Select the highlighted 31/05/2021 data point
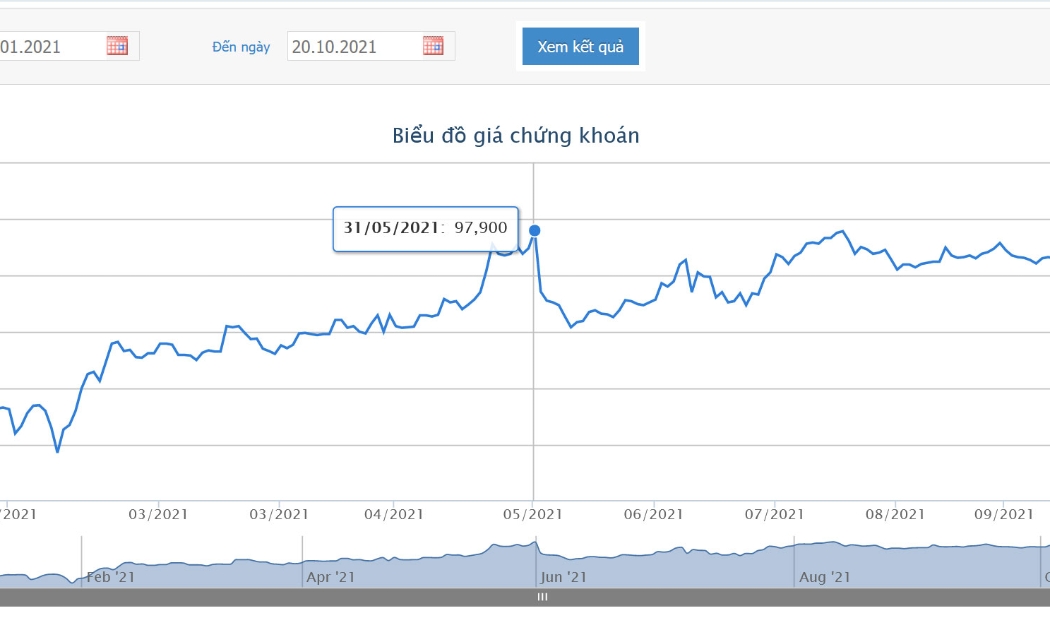Screen dimensions: 1050x630 click(534, 230)
